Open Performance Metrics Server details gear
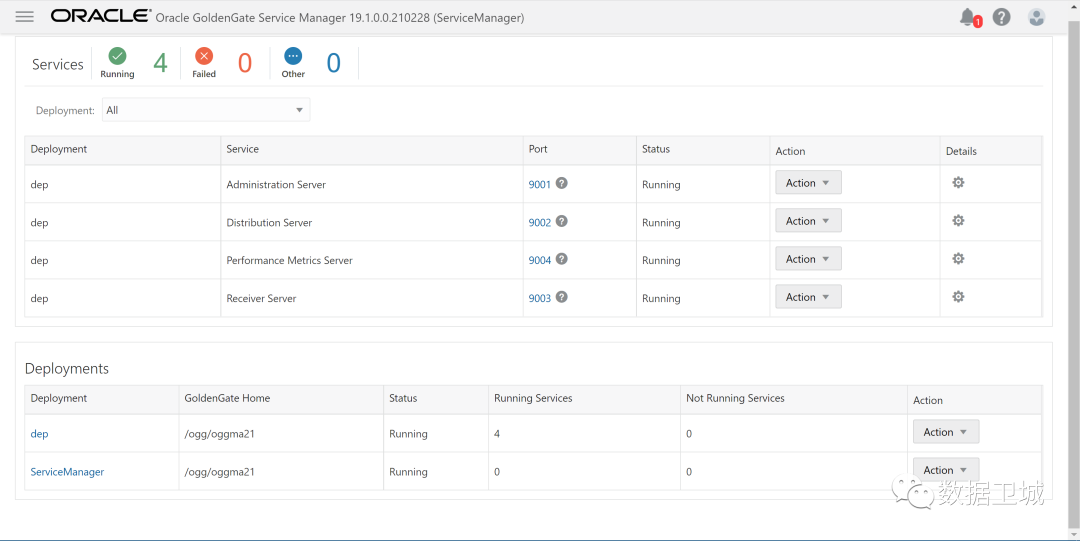1080x541 pixels. (957, 258)
